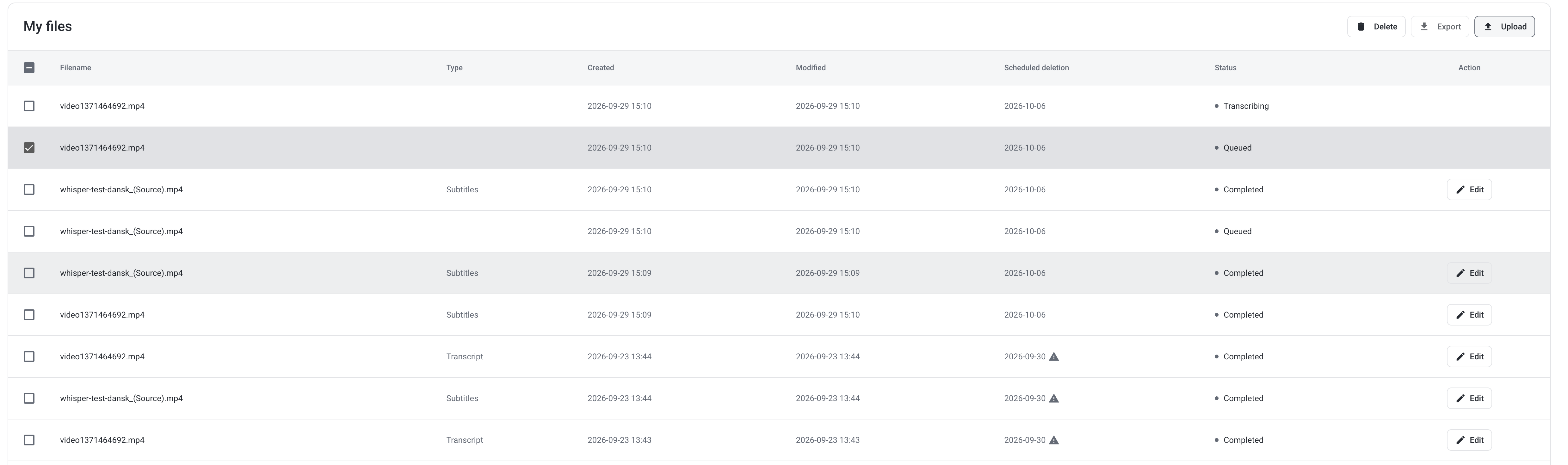Screen dimensions: 1568x465
Task: Edit whisper-test-dansk Subtitles from 2026-09-23
Action: (x=1469, y=398)
